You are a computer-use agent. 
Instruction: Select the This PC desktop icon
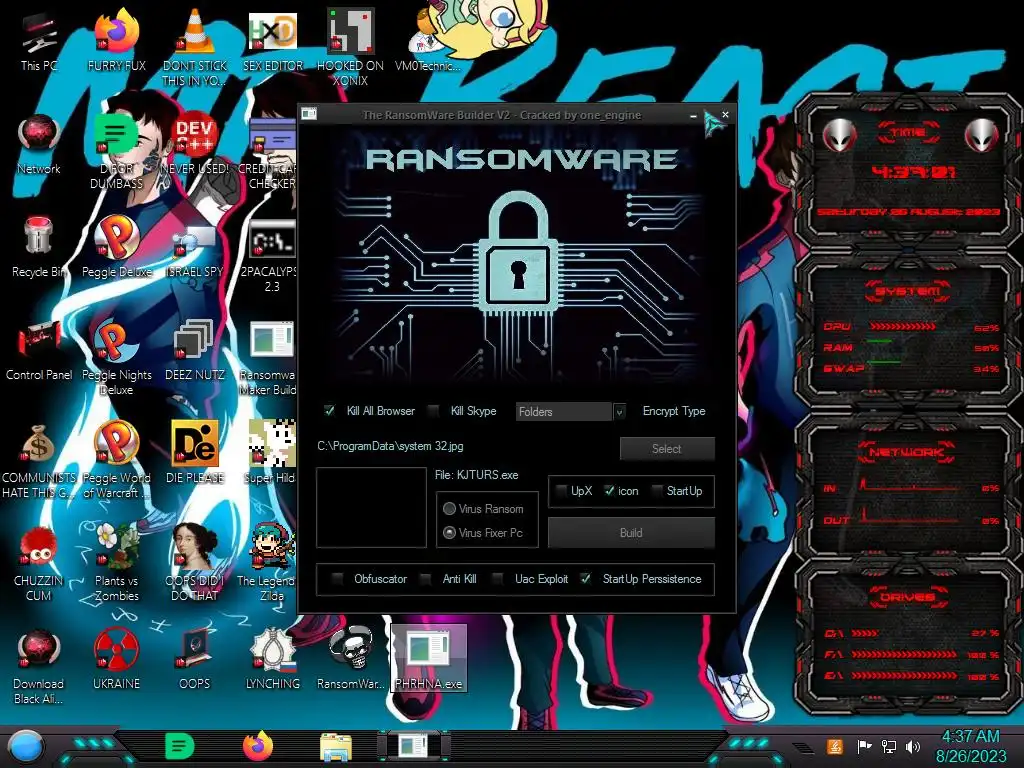pyautogui.click(x=39, y=42)
